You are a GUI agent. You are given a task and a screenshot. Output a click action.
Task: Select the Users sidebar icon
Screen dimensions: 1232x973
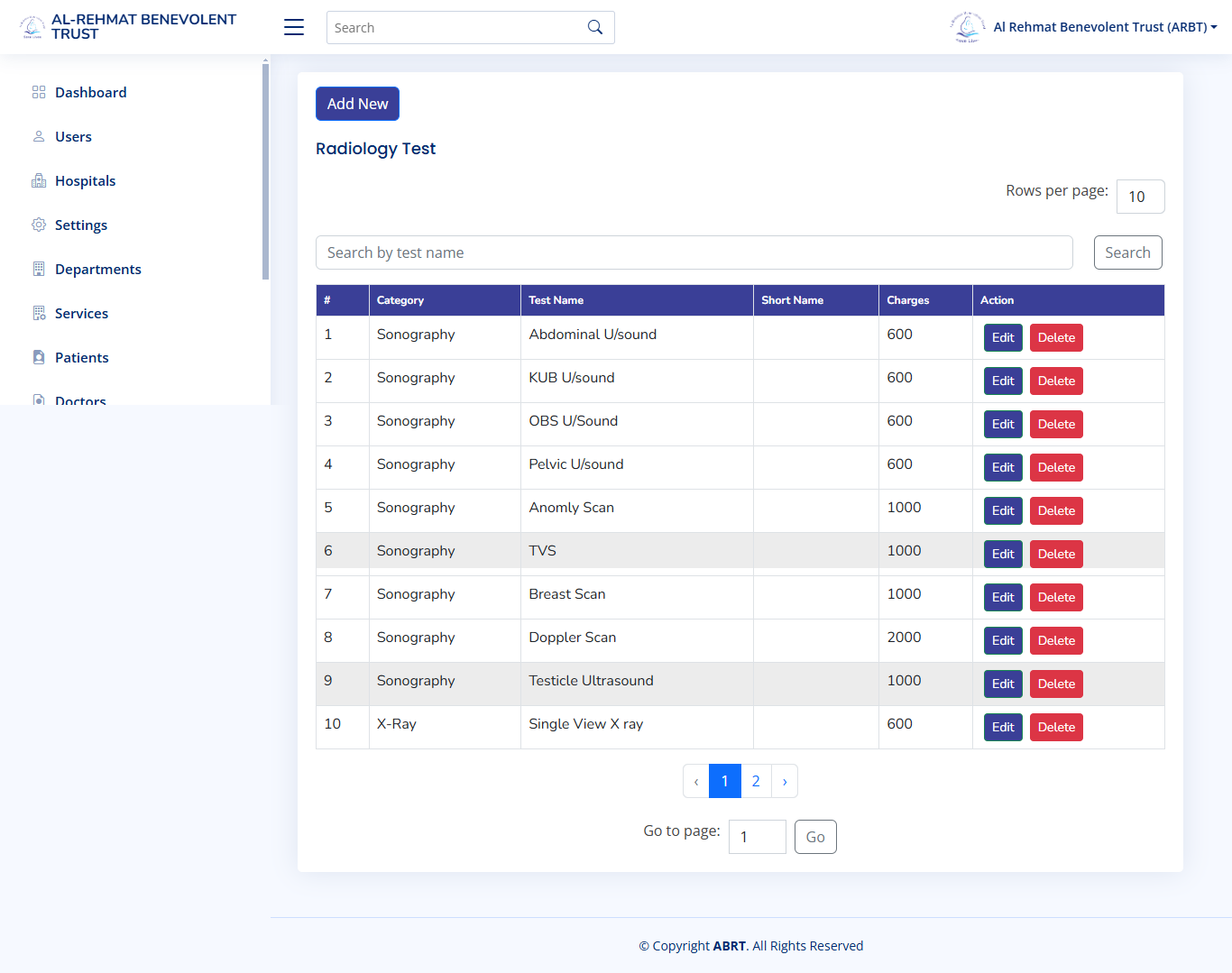pyautogui.click(x=38, y=136)
